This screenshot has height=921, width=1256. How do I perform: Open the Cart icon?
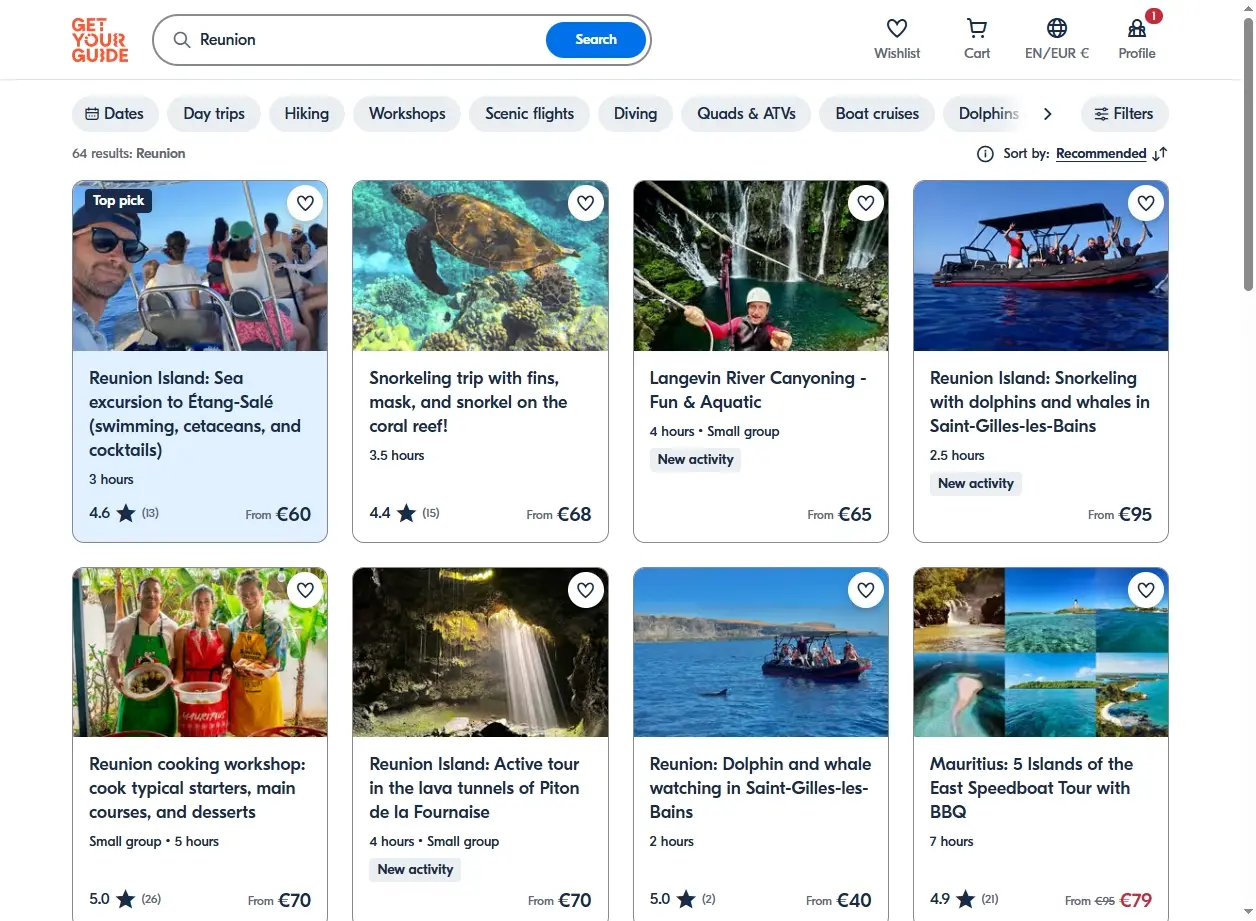[977, 28]
